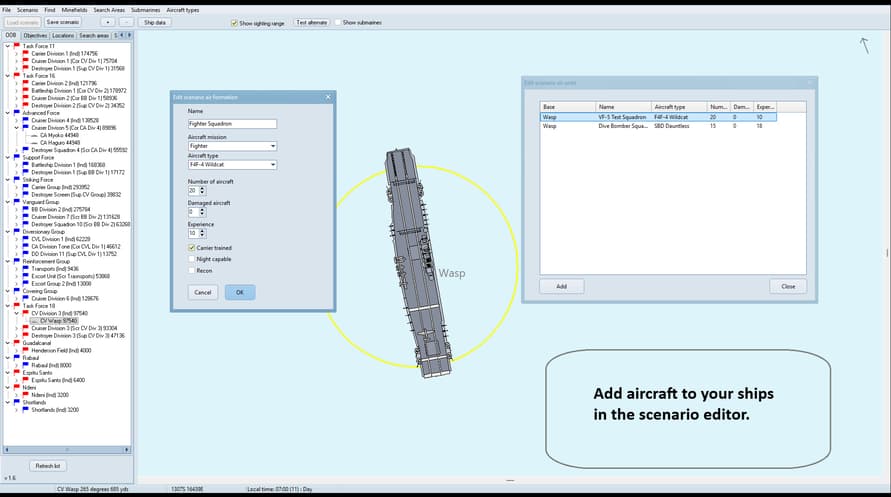Click the zoom-in plus toolbar button

tap(107, 22)
